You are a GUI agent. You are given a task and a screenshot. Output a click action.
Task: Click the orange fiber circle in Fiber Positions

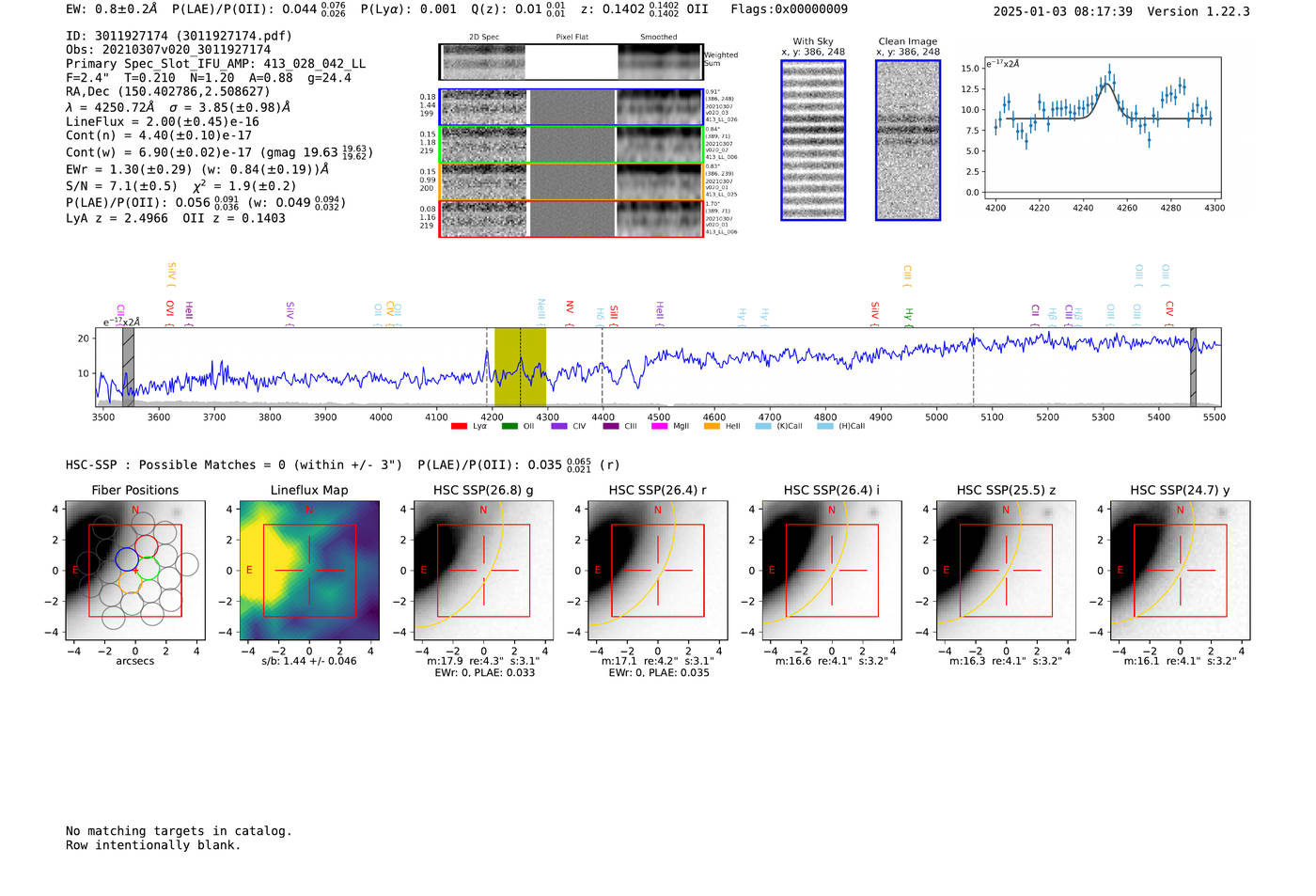pos(130,581)
